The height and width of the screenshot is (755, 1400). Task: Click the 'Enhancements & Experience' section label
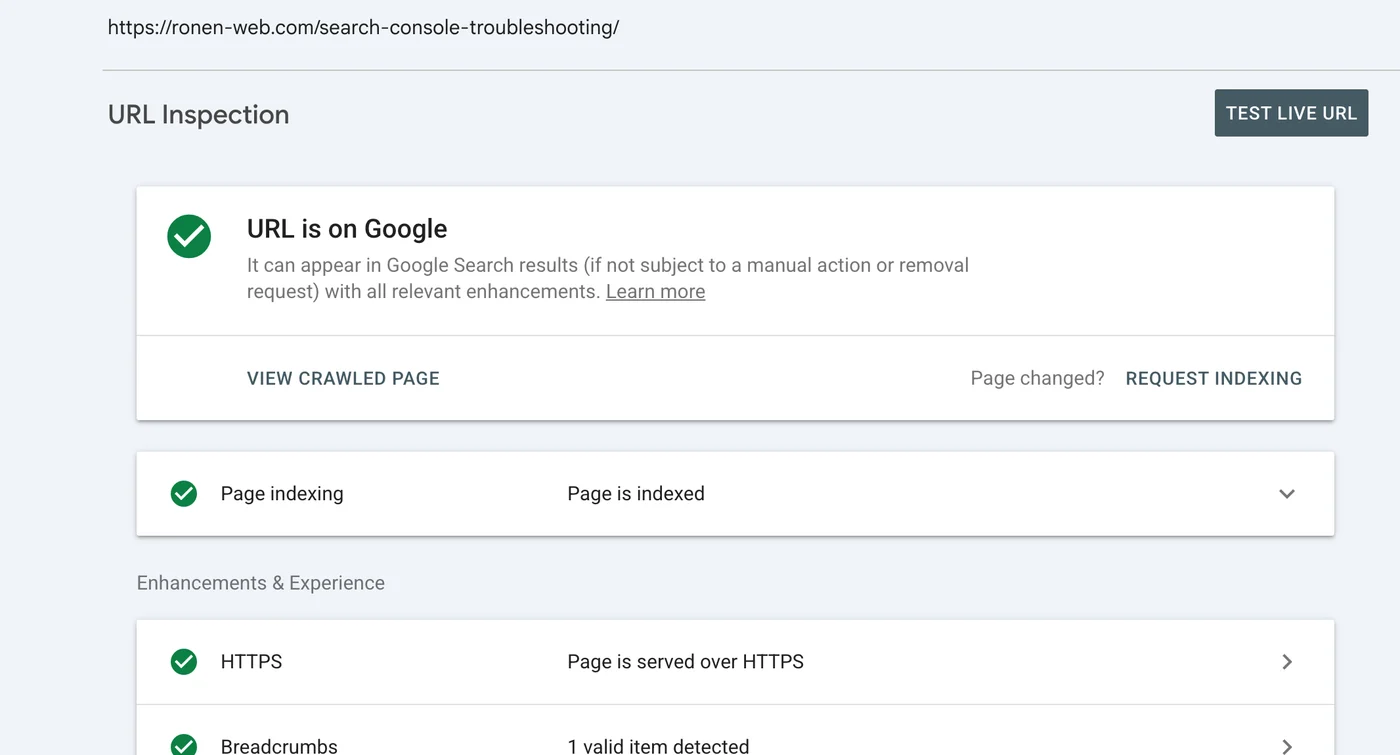[x=260, y=583]
